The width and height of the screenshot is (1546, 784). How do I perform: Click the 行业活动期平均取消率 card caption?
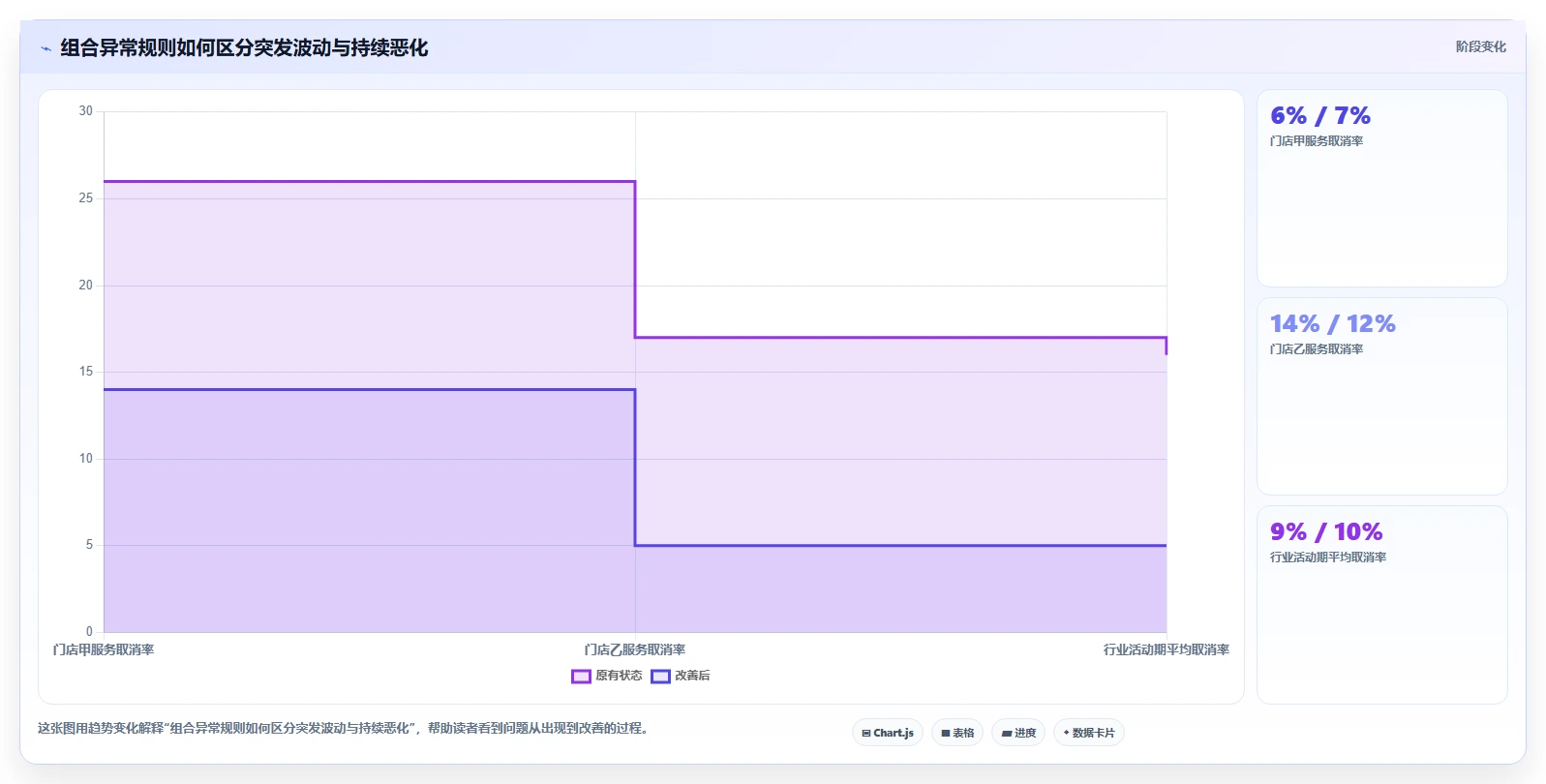(1328, 558)
